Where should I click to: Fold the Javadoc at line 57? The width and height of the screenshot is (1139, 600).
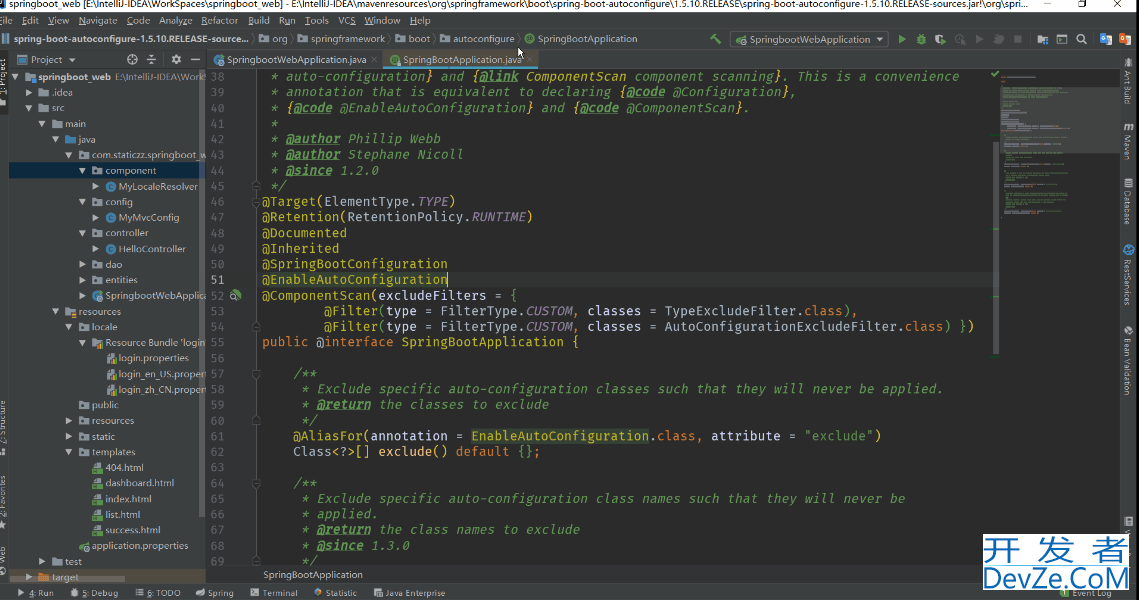[x=256, y=373]
